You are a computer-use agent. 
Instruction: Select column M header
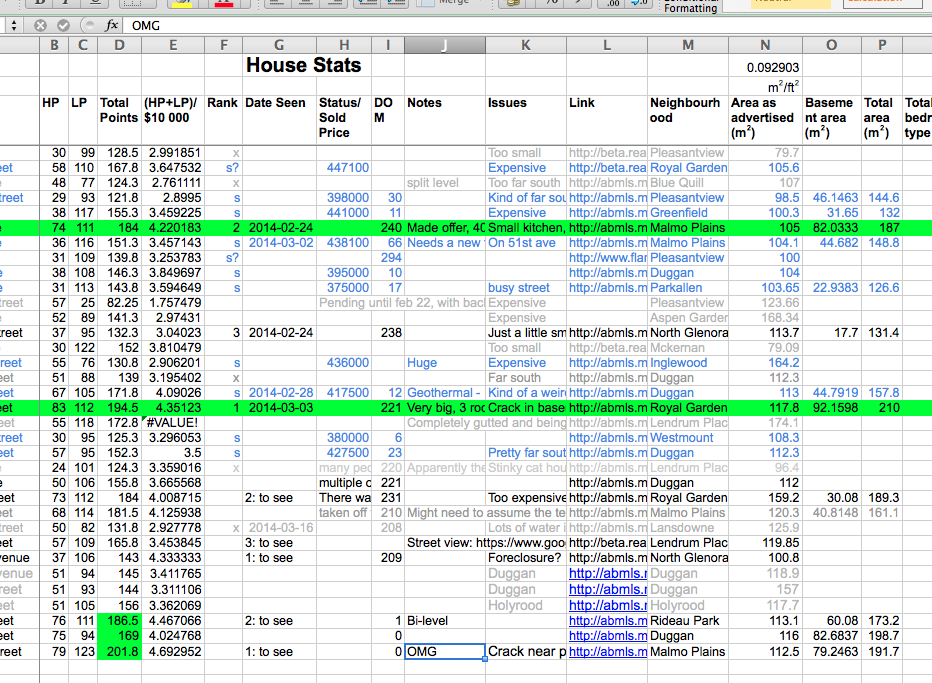(x=688, y=45)
